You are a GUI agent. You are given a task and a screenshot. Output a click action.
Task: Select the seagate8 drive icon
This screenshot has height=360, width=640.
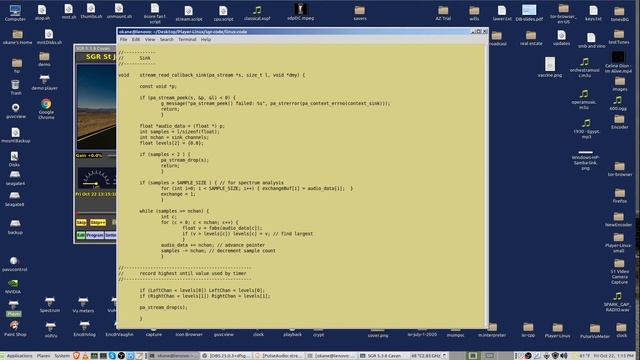pyautogui.click(x=14, y=199)
